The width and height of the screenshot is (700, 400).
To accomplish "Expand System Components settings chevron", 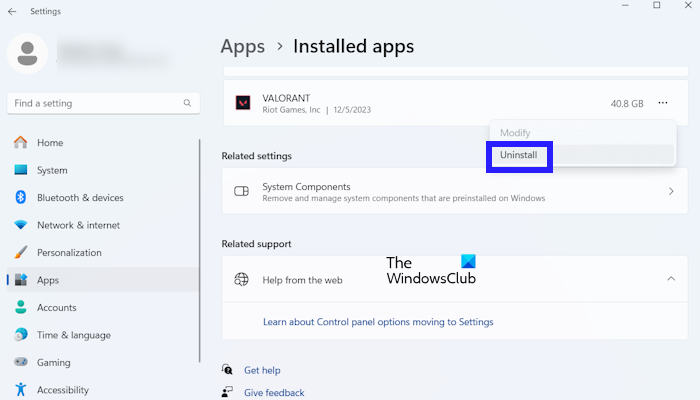I will [670, 191].
